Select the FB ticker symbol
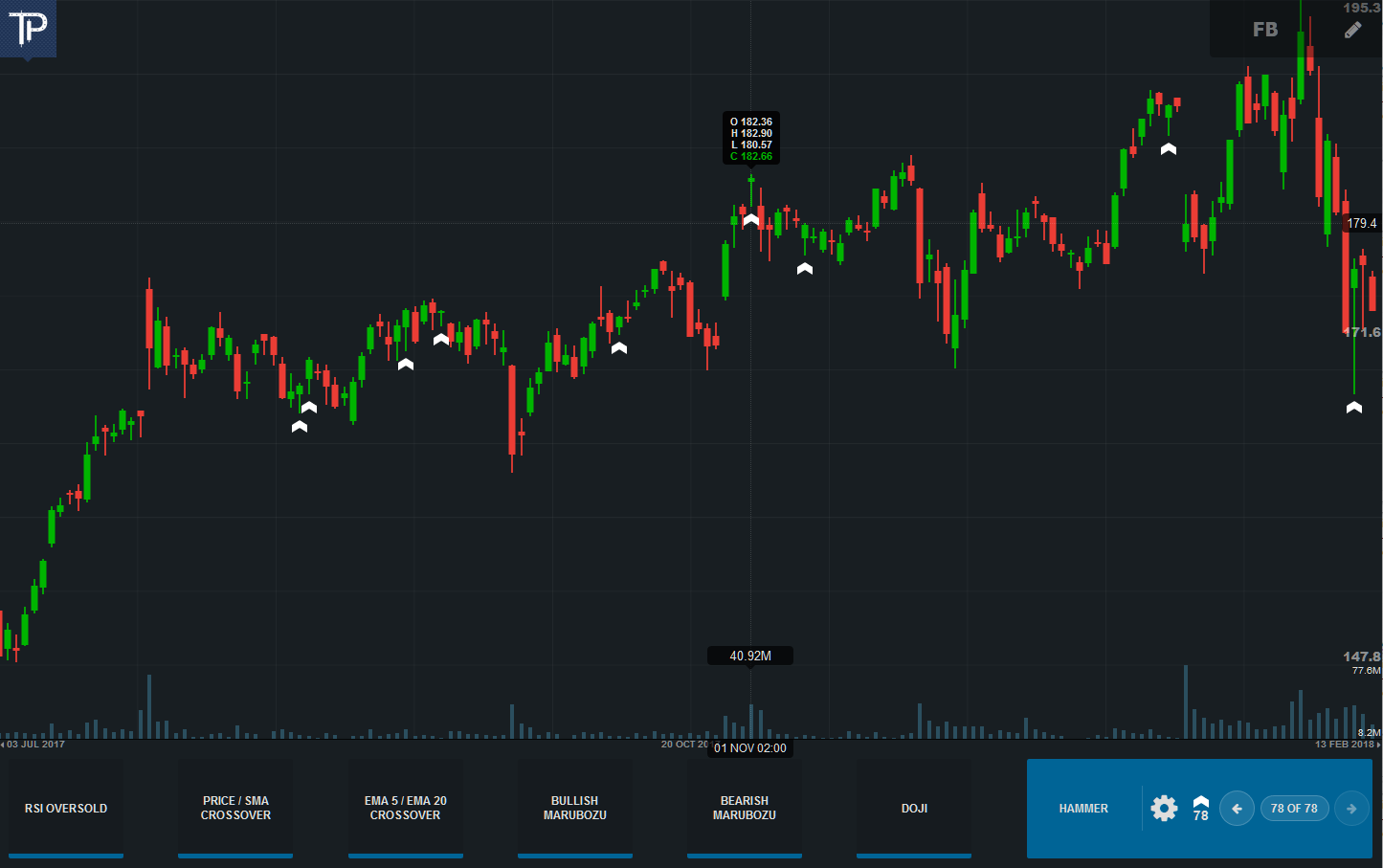 pos(1265,30)
